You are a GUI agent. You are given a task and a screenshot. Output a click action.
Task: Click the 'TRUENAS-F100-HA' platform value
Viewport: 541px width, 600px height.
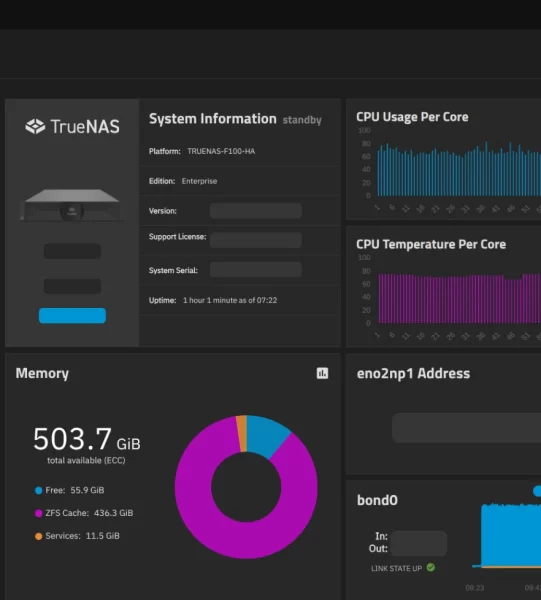coord(221,151)
